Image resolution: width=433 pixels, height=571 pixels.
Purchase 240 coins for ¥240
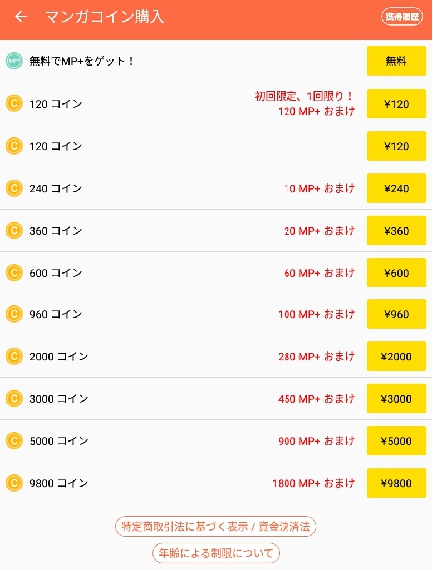coord(396,188)
